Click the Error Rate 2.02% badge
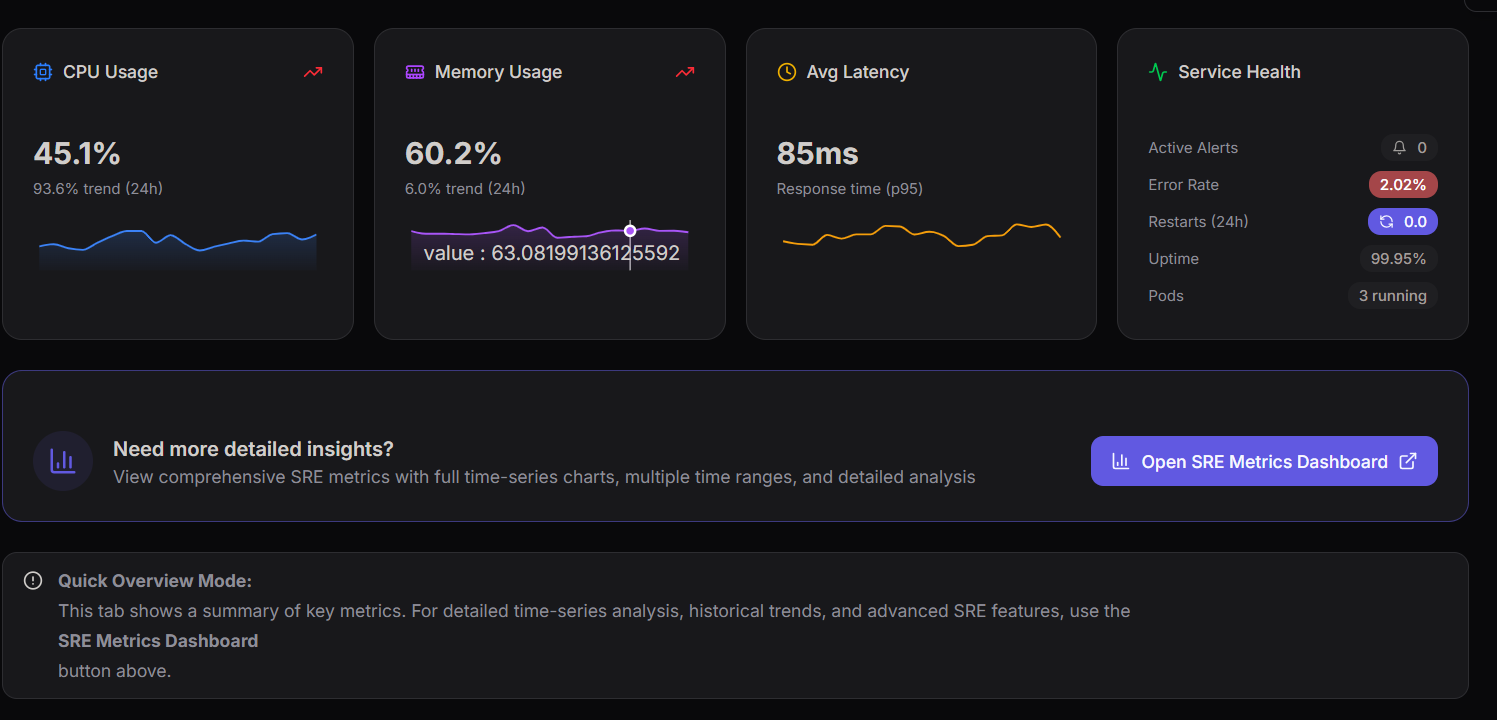This screenshot has width=1497, height=720. click(x=1403, y=184)
